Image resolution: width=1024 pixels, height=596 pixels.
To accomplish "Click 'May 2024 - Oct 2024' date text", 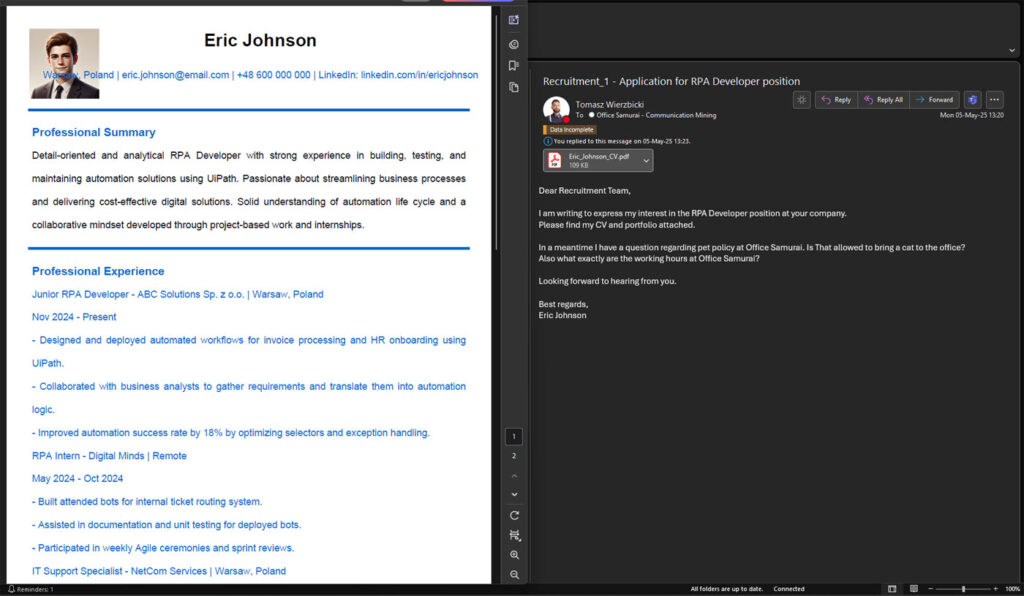I will click(x=77, y=478).
